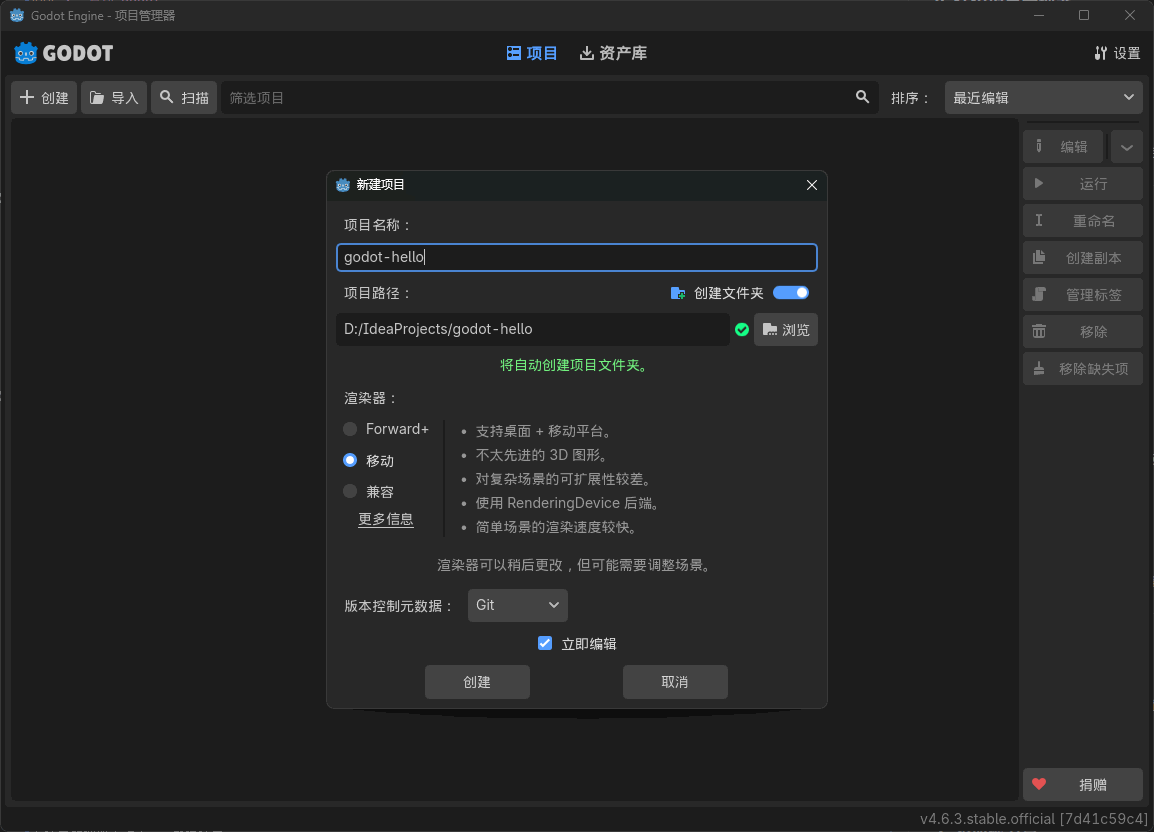Open 设置 settings
The image size is (1154, 832).
1116,53
